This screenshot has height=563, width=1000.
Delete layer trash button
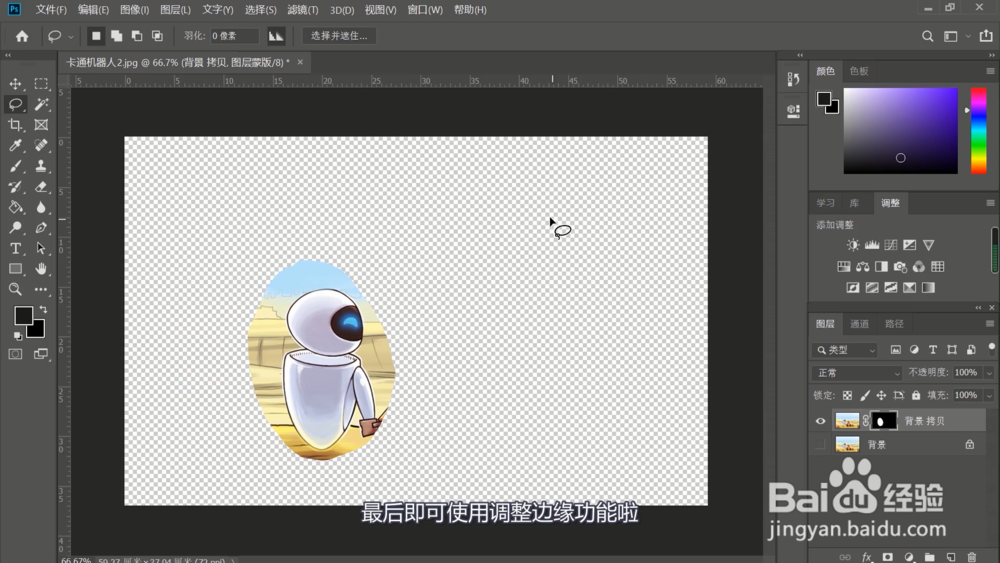click(x=971, y=557)
